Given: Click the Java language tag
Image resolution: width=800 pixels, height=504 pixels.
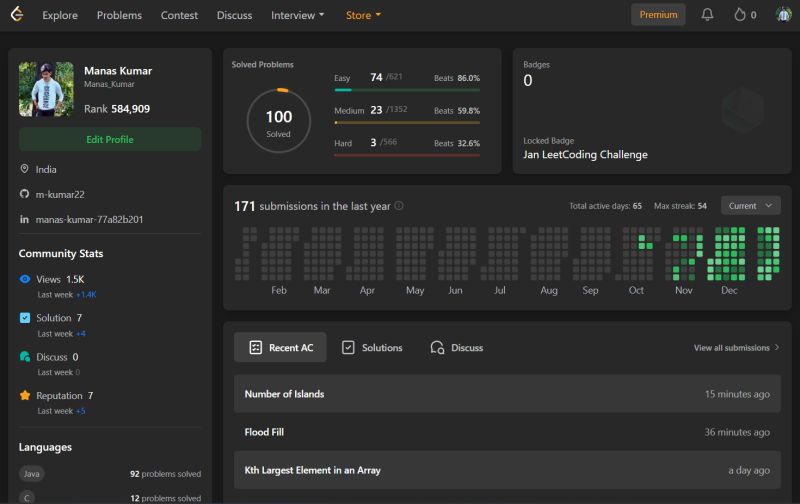Looking at the screenshot, I should 32,474.
